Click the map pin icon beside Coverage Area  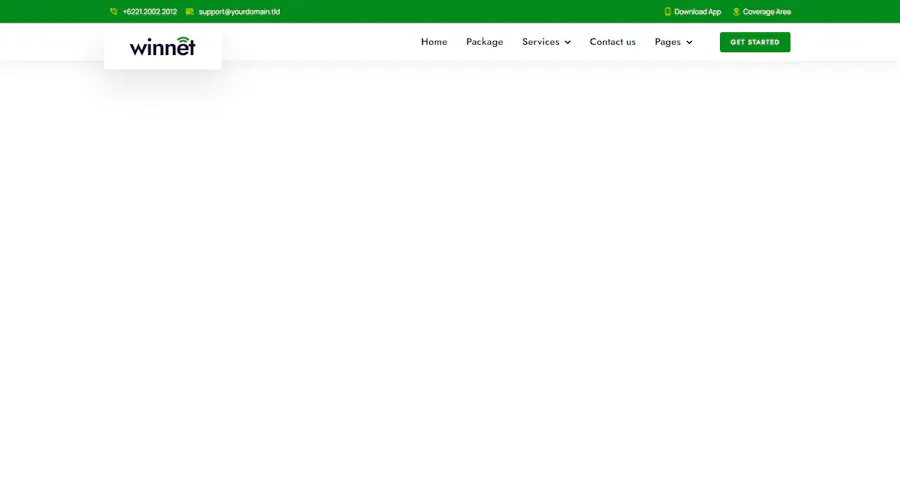(x=736, y=11)
